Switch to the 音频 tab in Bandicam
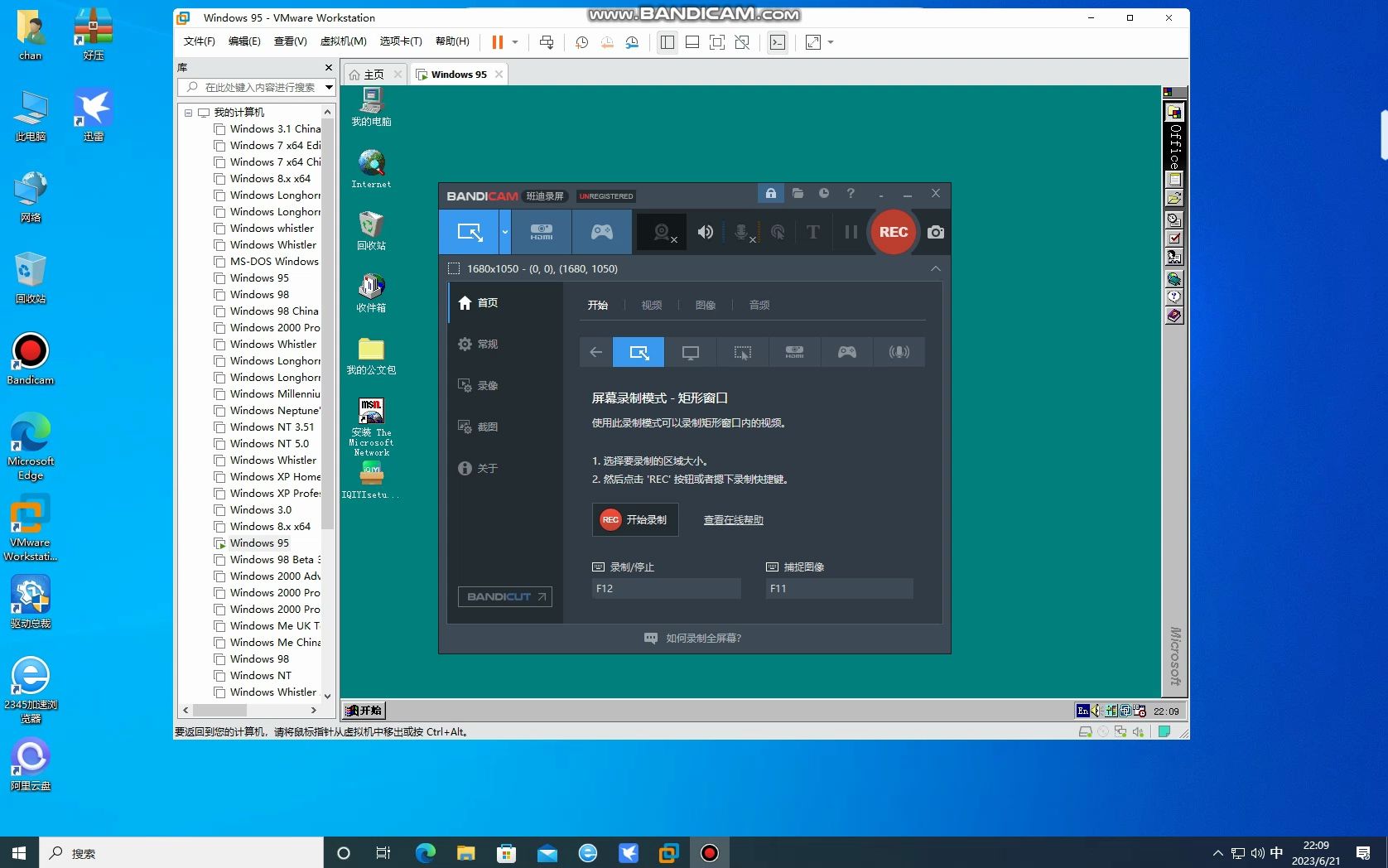 pos(759,305)
